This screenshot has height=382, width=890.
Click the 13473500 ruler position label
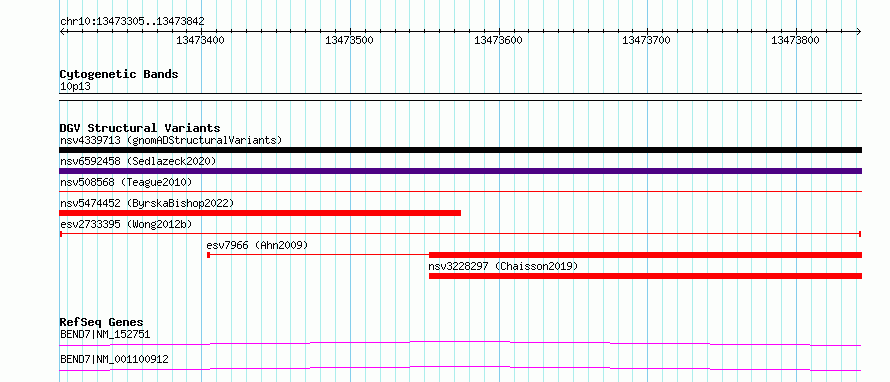click(x=350, y=40)
